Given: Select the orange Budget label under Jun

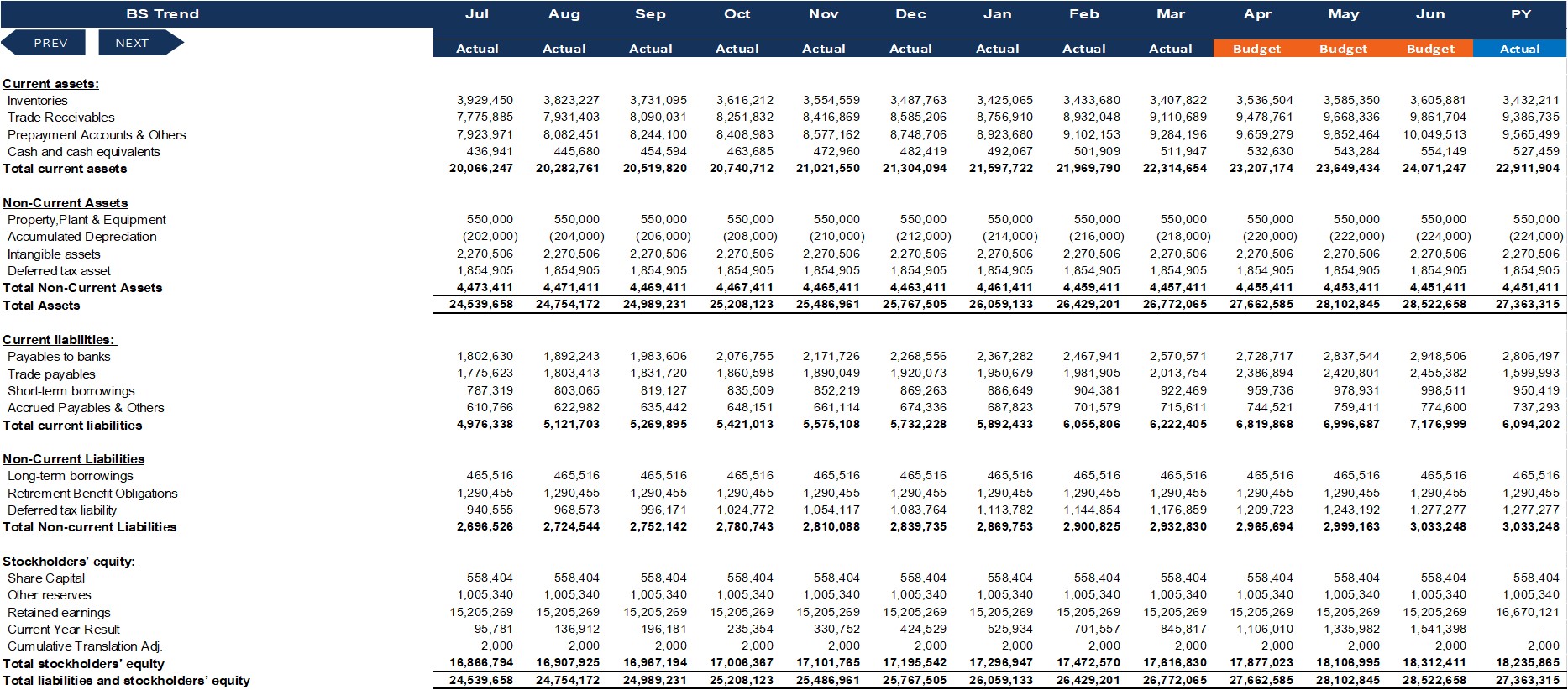Looking at the screenshot, I should [1430, 49].
